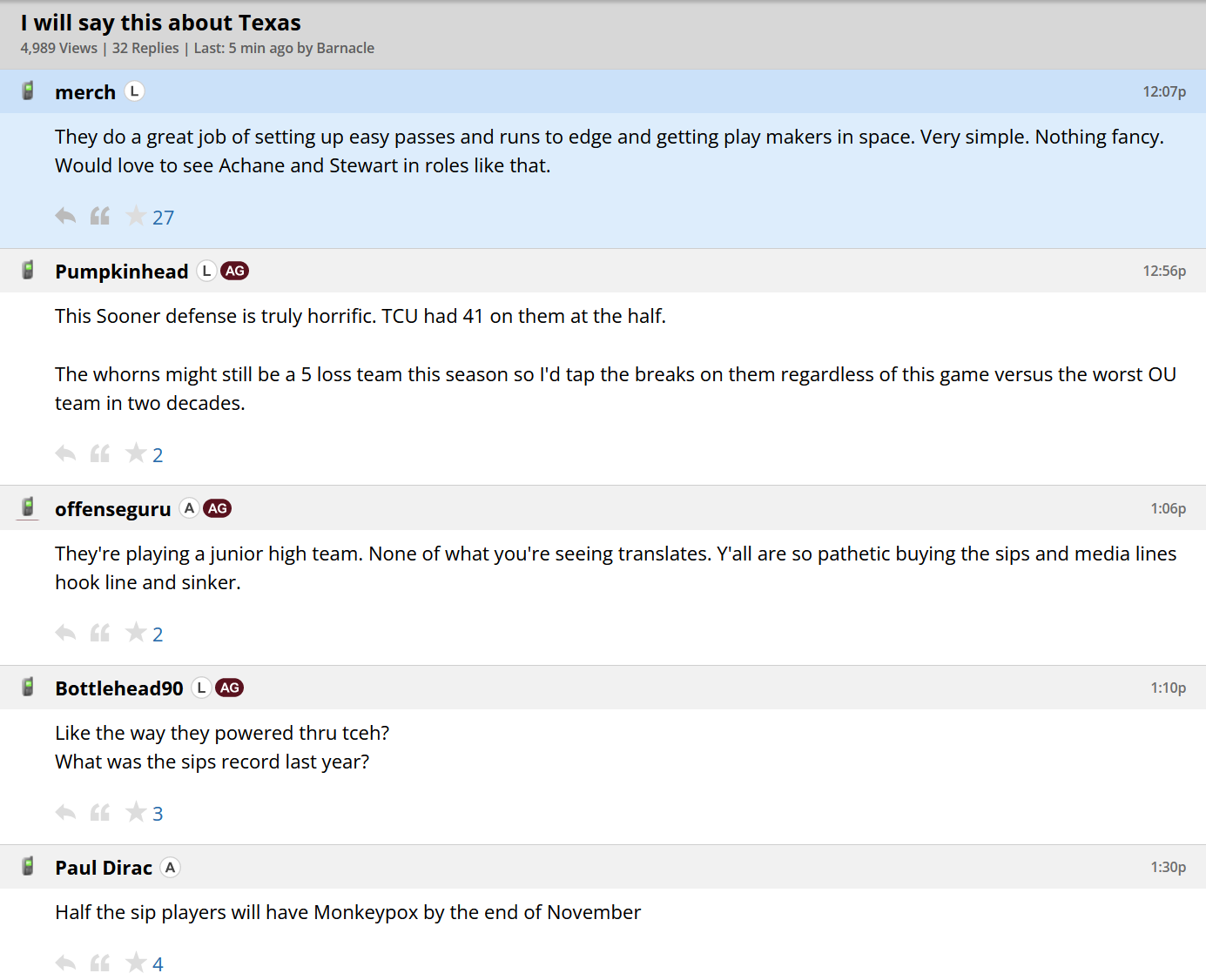Screen dimensions: 1206x980
Task: Star merch's post with 27 stars
Action: pyautogui.click(x=136, y=216)
